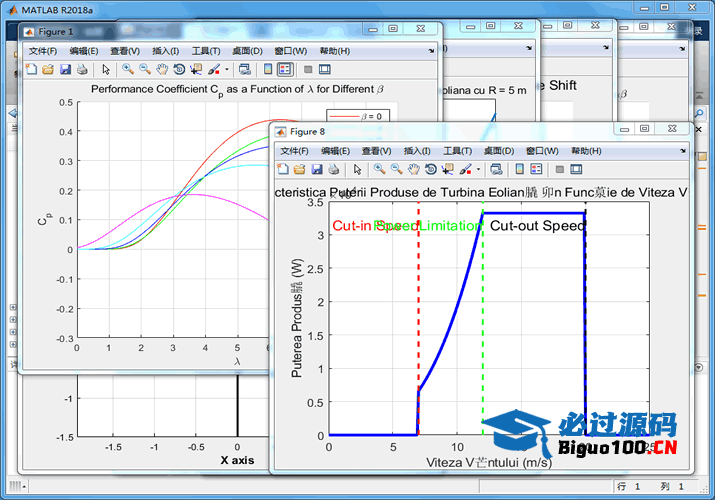The width and height of the screenshot is (715, 500).
Task: Select Pan hand tool in Figure 8
Action: (x=414, y=170)
